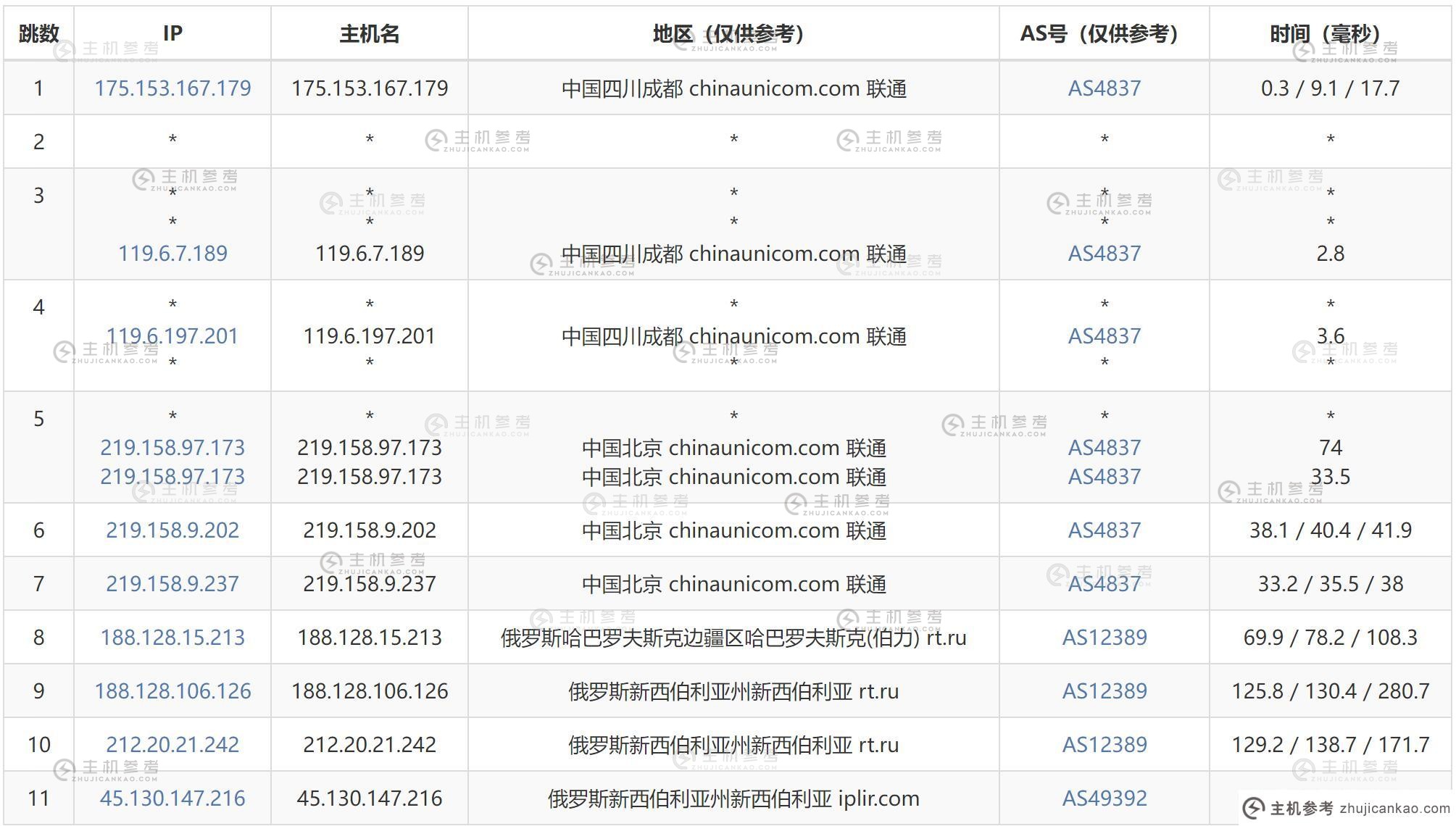
Task: Open IP link 212.20.21.242 in hop 10
Action: [x=172, y=745]
